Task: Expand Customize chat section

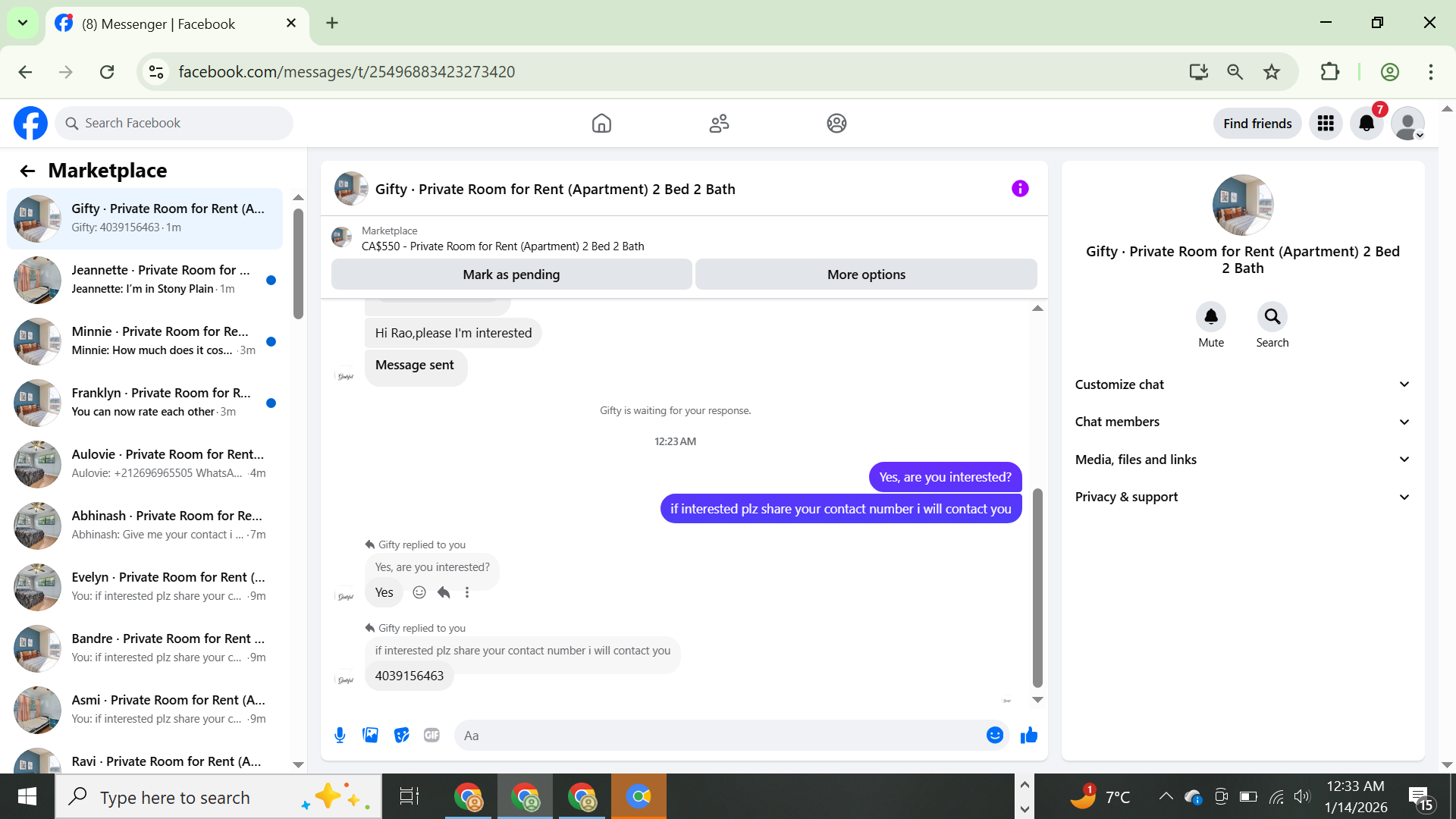Action: [1242, 384]
